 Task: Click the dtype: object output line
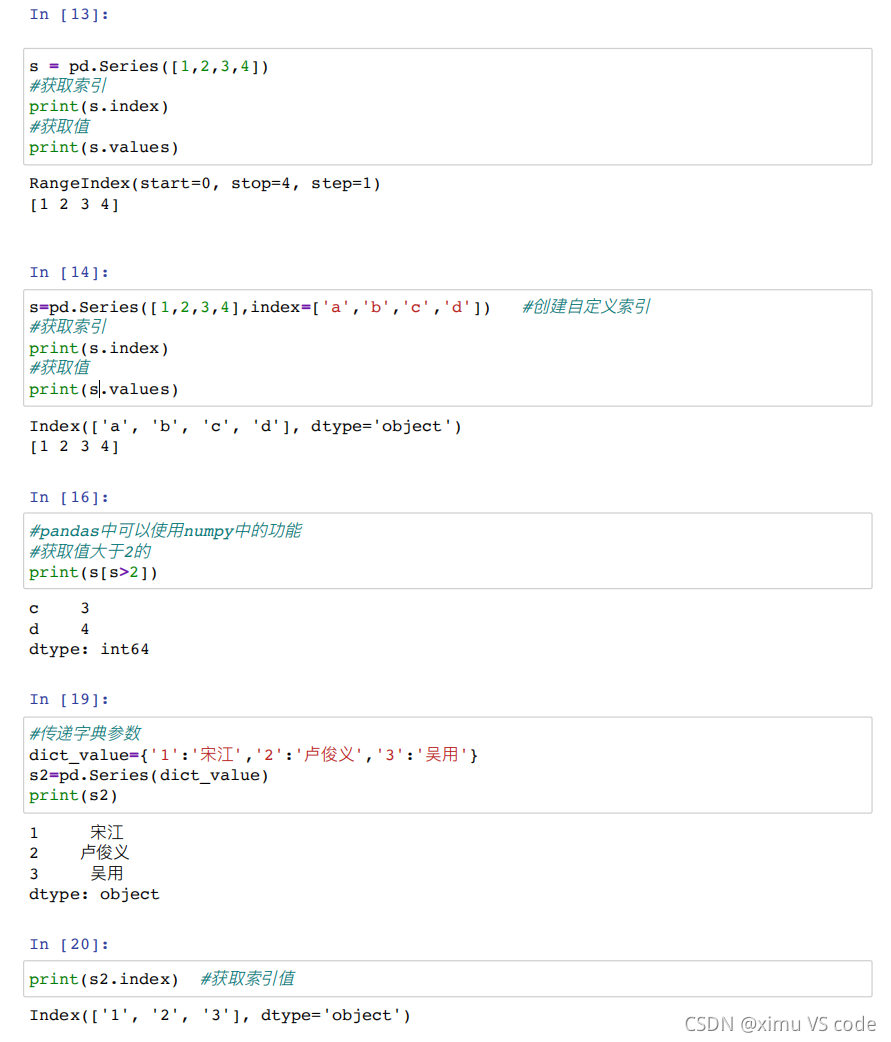tap(94, 894)
